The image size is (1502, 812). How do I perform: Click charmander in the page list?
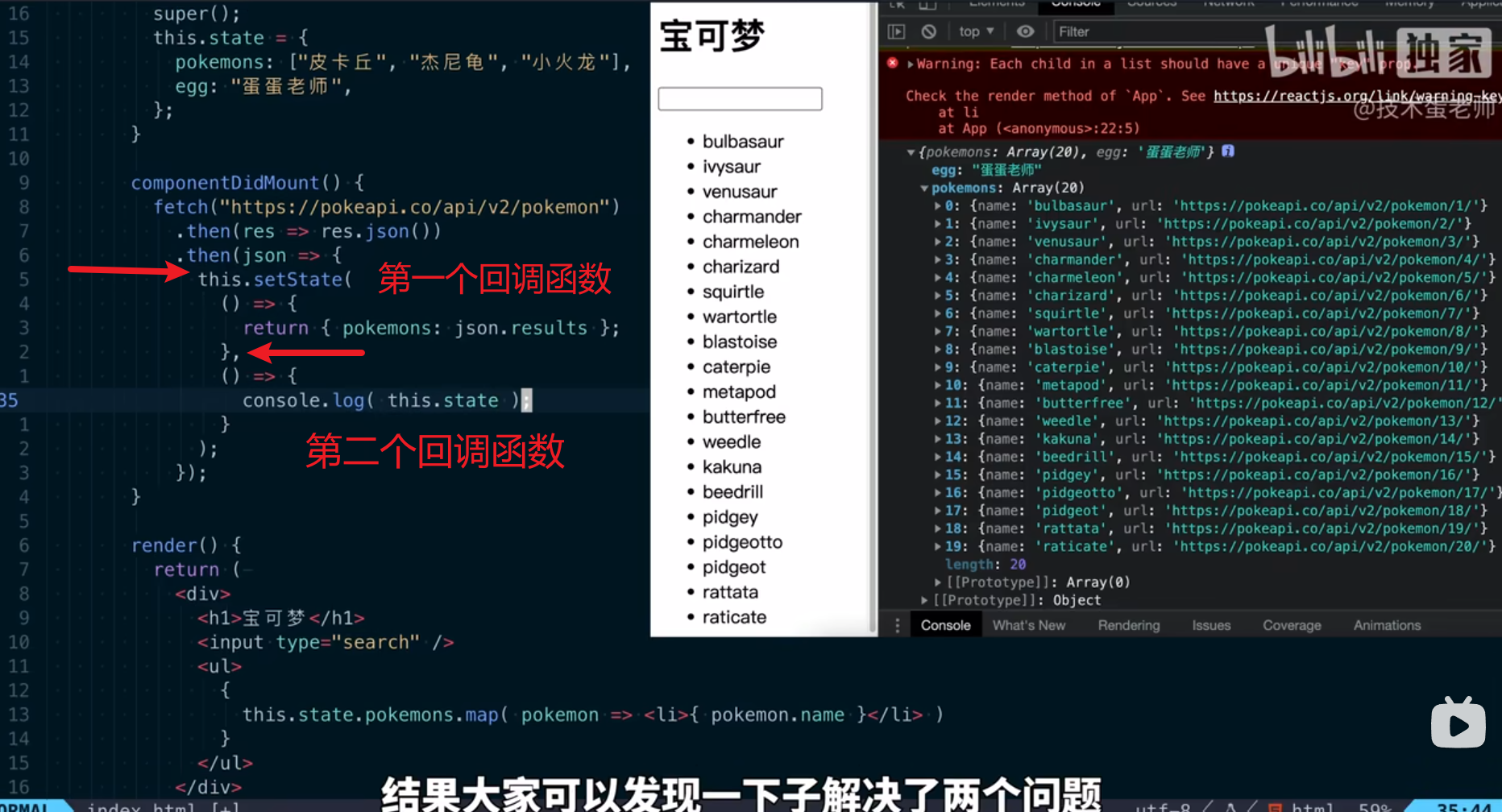point(752,217)
